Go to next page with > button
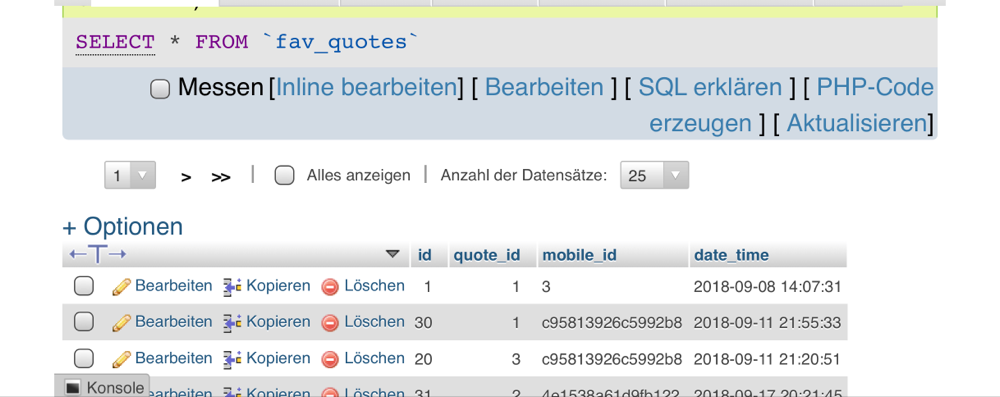This screenshot has width=1000, height=397. point(186,177)
